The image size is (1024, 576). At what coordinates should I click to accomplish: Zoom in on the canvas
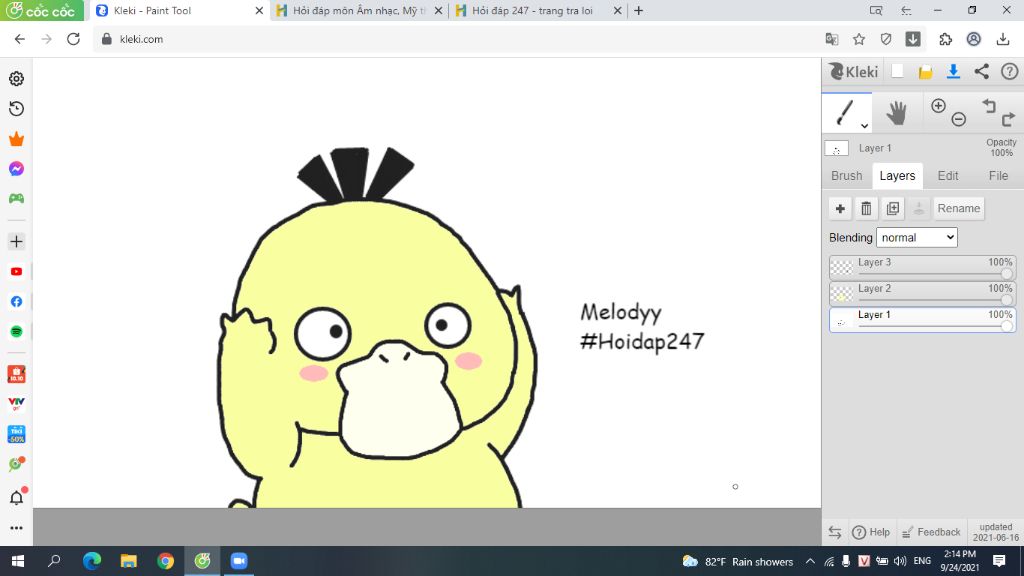click(x=938, y=106)
